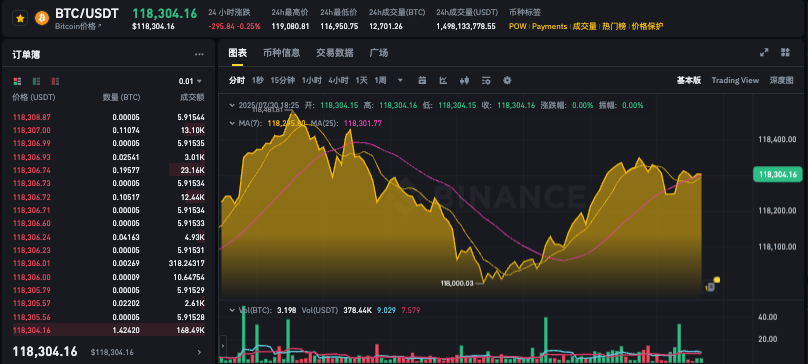Click the 价格 (USDT) column header
Image resolution: width=808 pixels, height=364 pixels.
pos(34,97)
